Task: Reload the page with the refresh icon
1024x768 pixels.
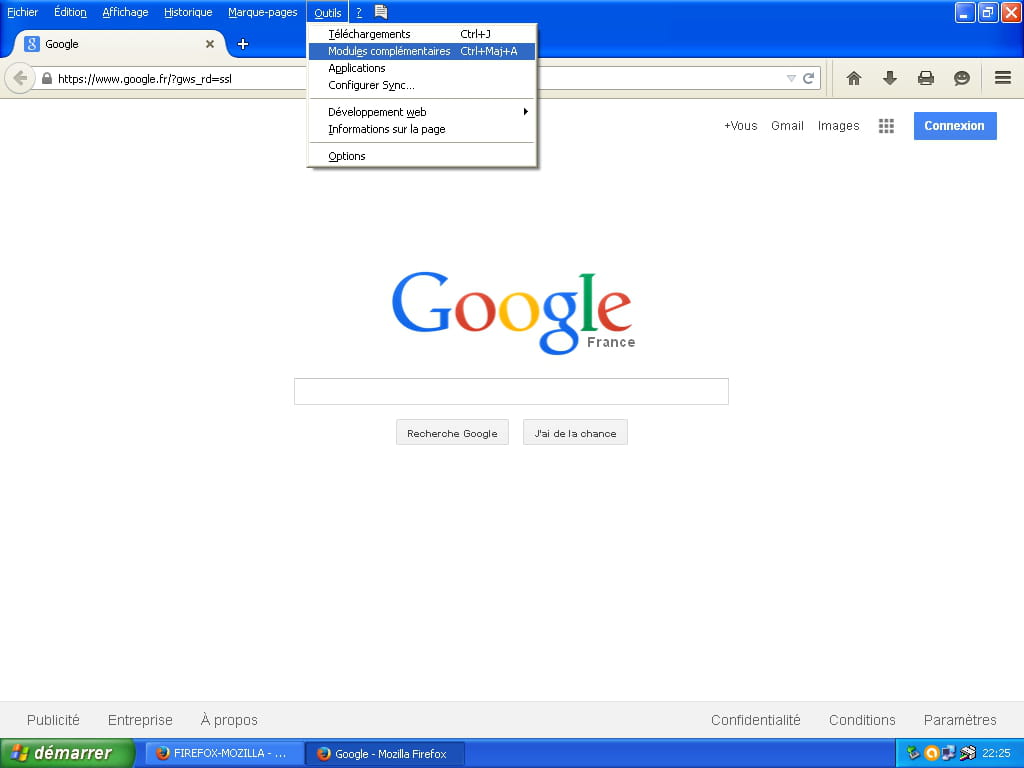Action: coord(808,78)
